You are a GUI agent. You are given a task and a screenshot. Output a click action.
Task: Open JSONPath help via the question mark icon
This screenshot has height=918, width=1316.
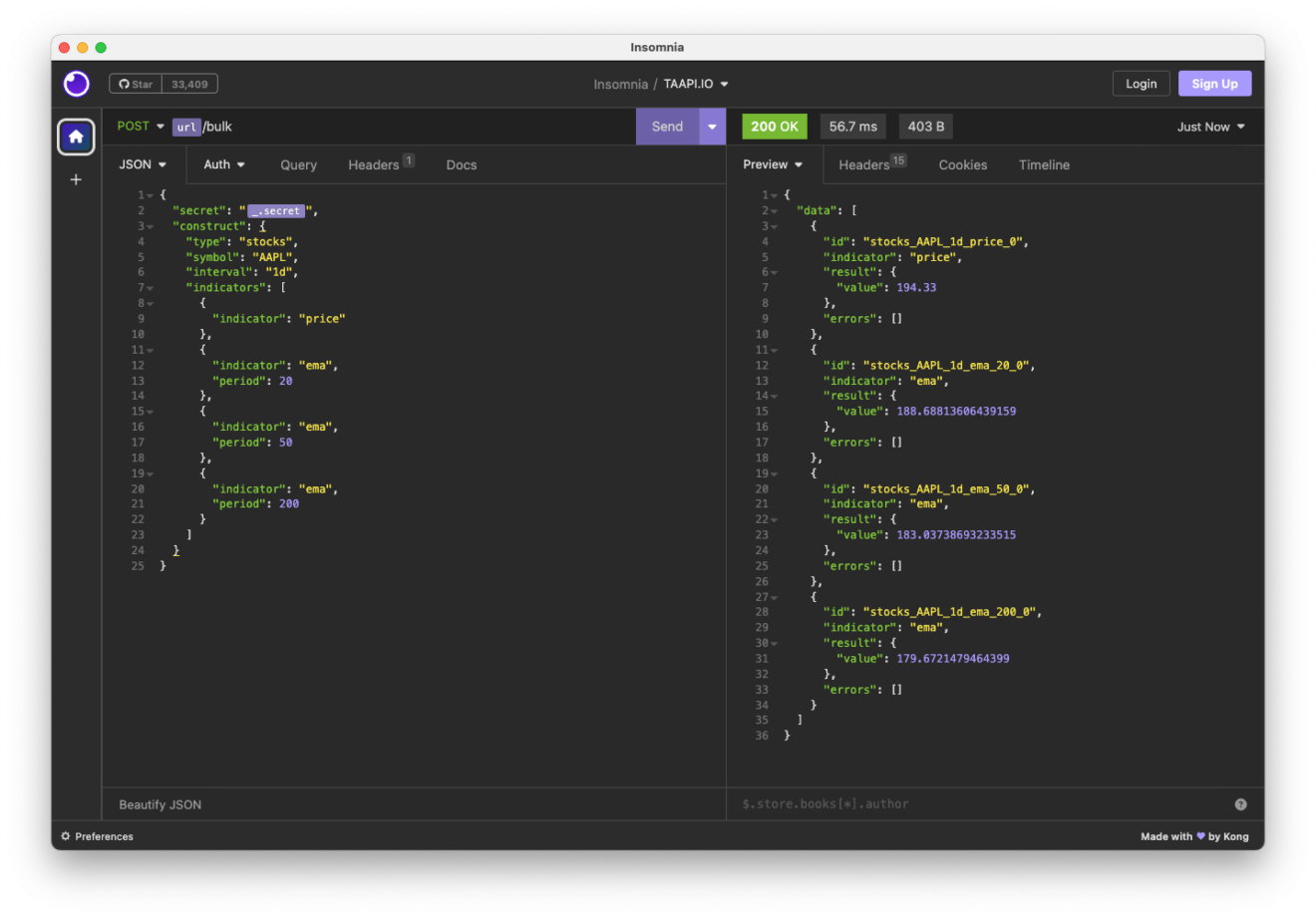click(1240, 803)
